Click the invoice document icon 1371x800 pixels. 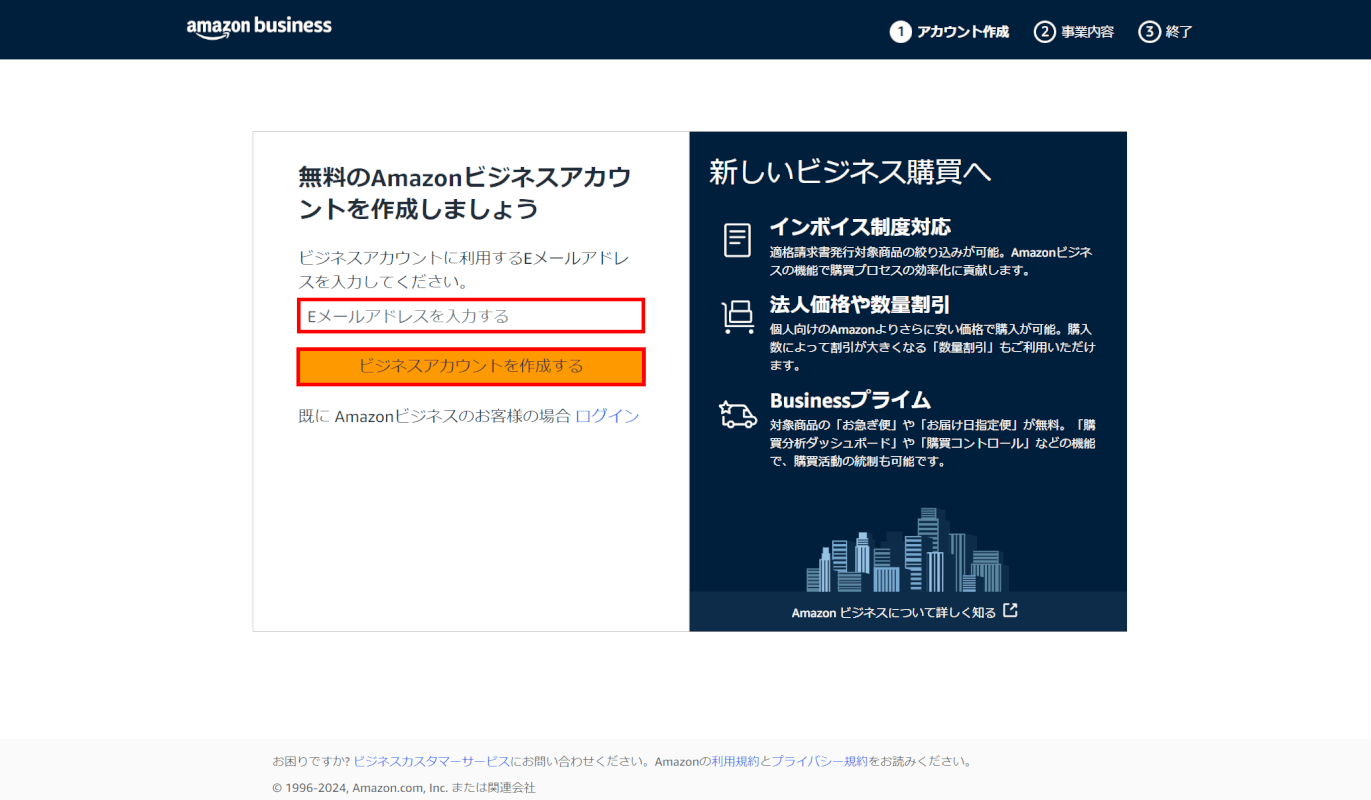738,241
